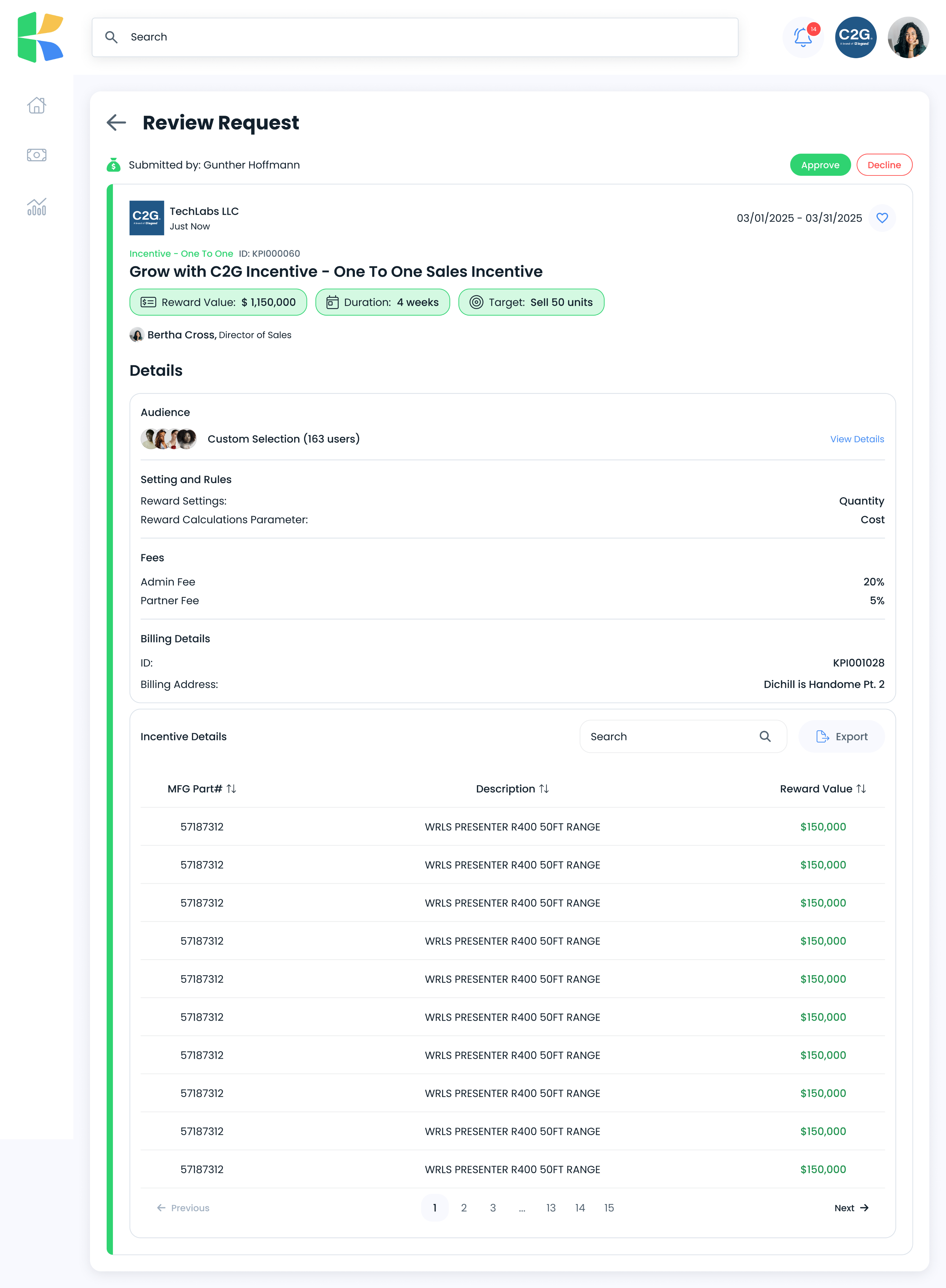Open the analytics chart sidebar icon
946x1288 pixels.
coord(36,207)
